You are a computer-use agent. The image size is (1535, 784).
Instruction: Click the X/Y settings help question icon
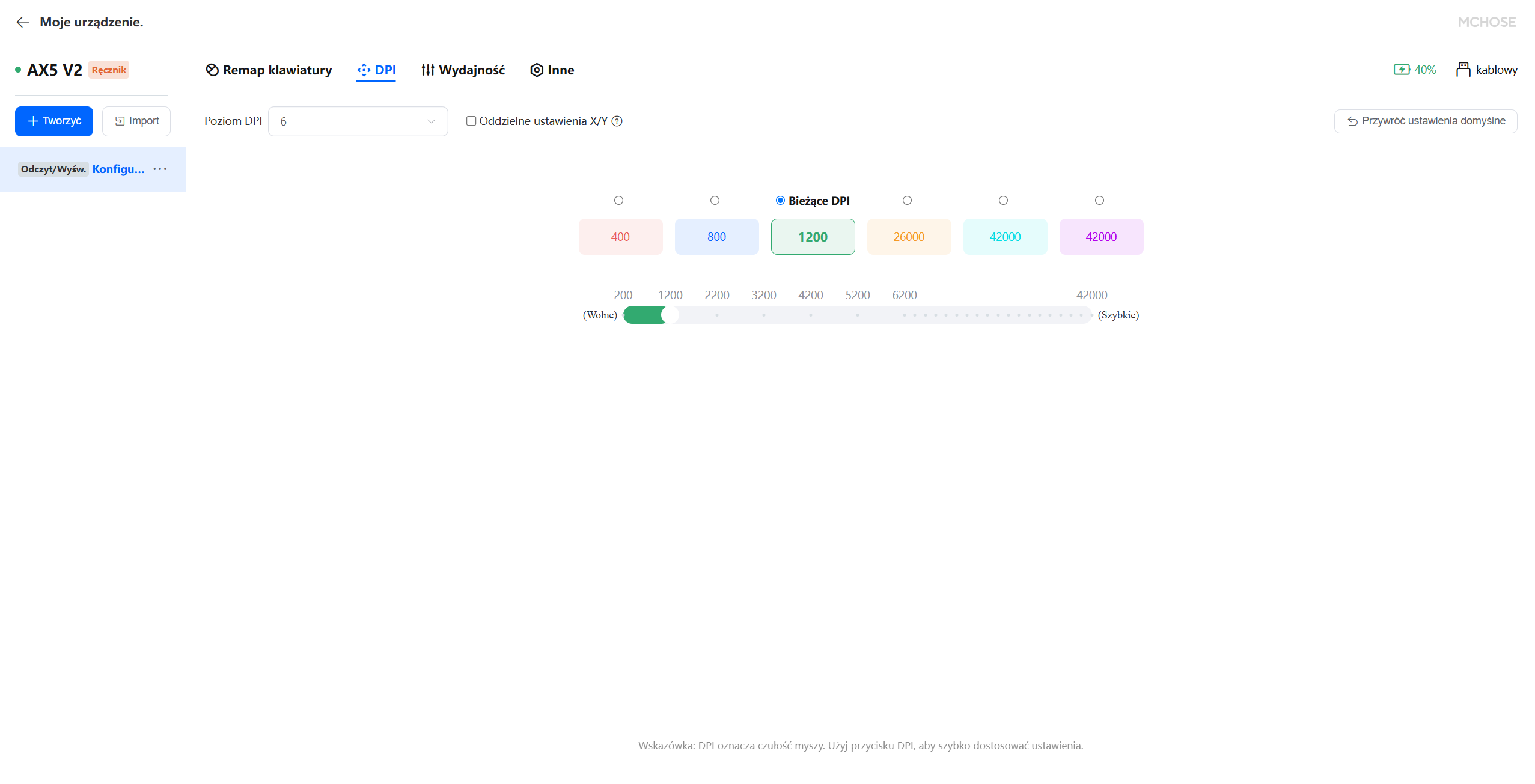click(617, 121)
